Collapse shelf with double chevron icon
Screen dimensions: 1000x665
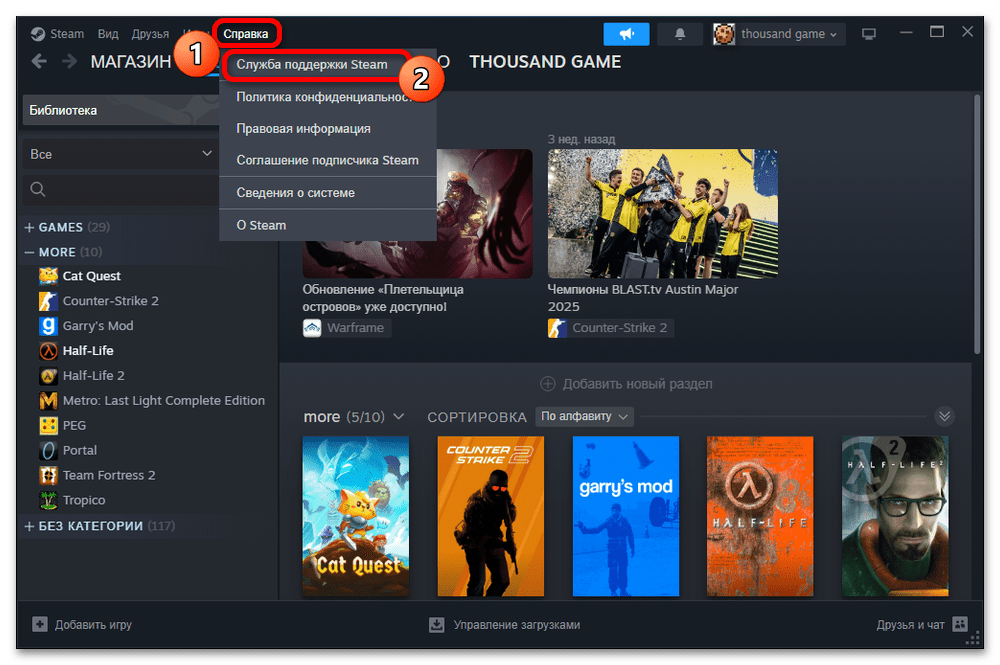tap(945, 416)
